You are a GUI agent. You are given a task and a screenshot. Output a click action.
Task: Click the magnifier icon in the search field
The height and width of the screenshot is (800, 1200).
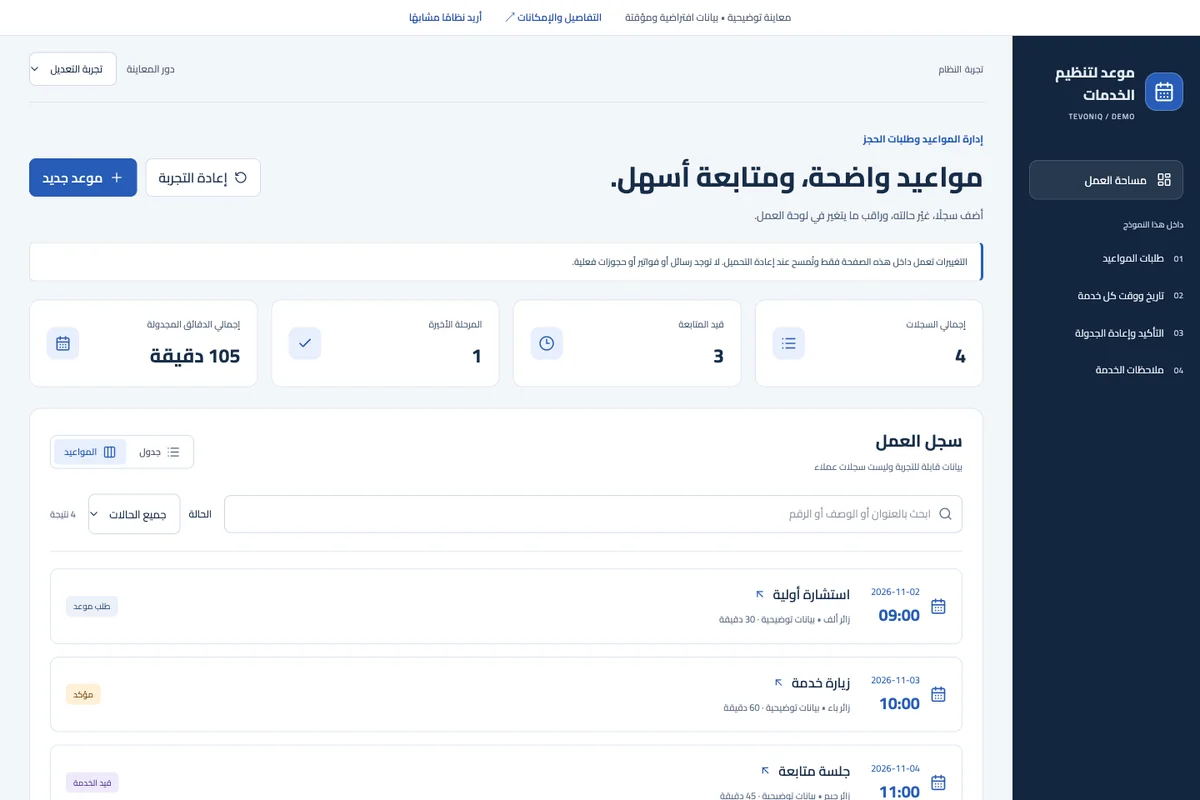tap(946, 514)
